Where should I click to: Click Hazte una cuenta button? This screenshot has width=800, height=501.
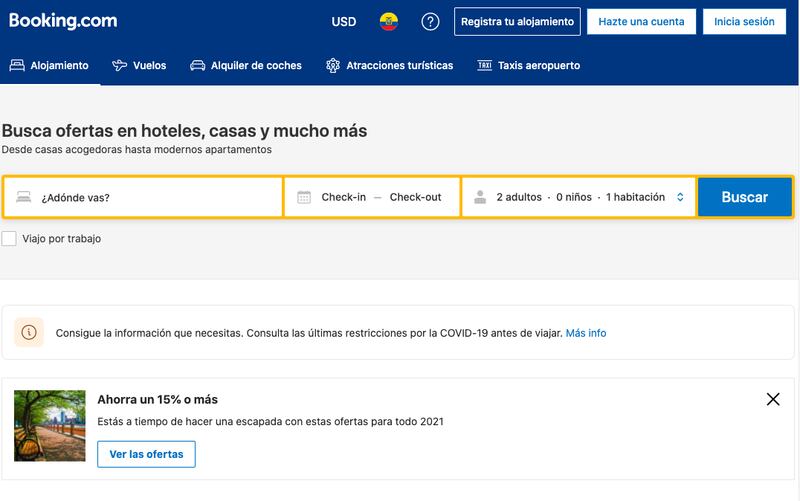click(x=641, y=21)
